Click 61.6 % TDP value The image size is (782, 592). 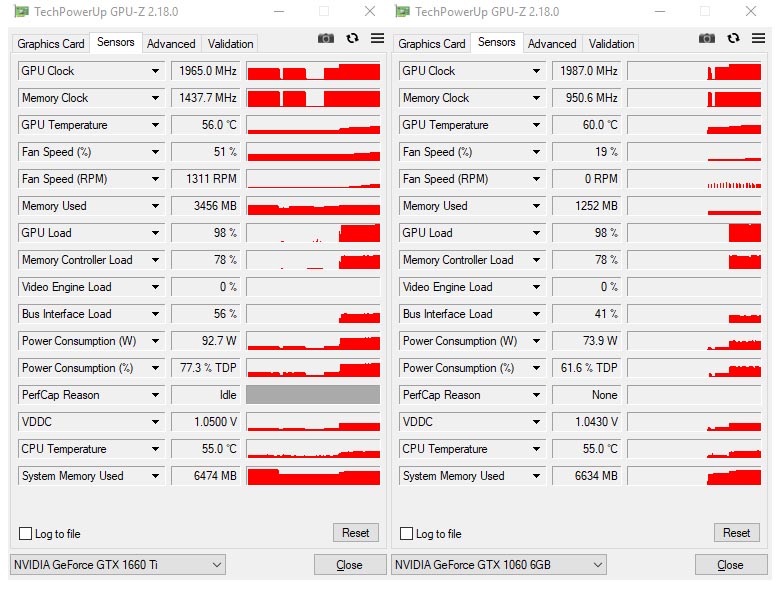(x=586, y=368)
